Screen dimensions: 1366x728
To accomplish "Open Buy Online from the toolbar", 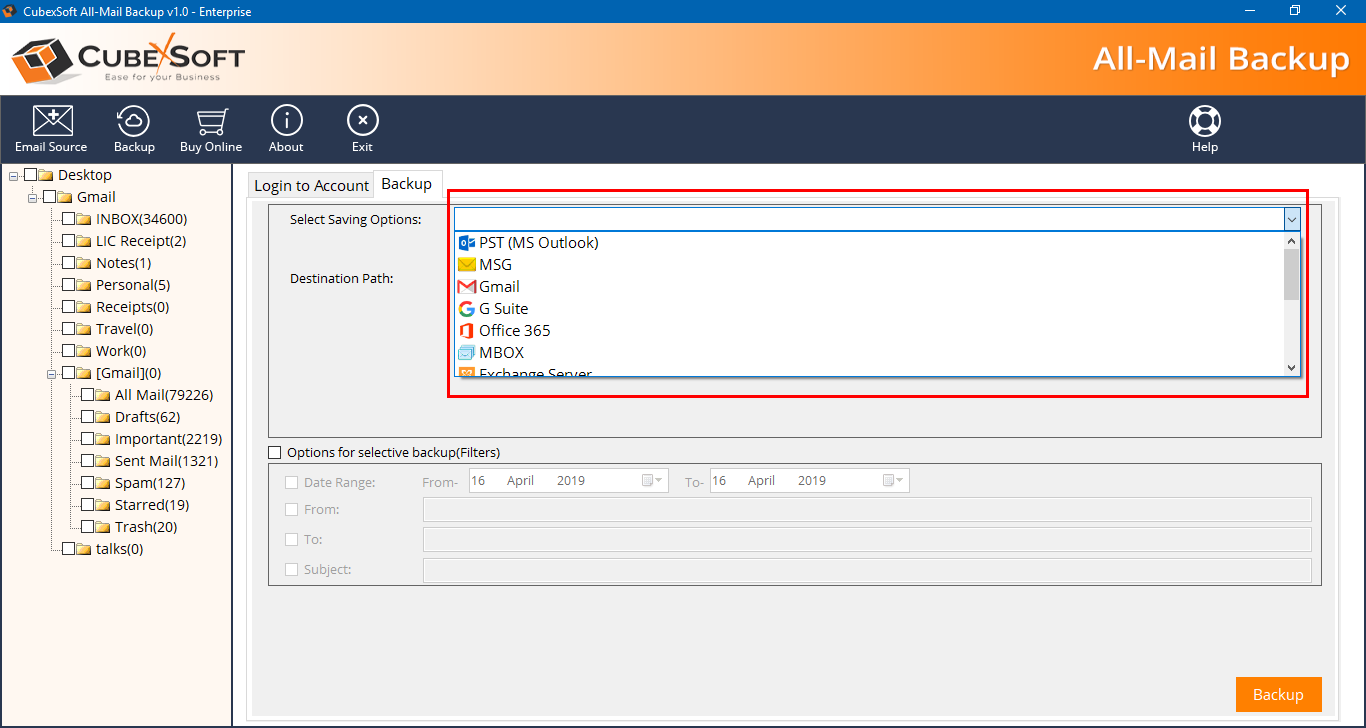I will tap(210, 127).
